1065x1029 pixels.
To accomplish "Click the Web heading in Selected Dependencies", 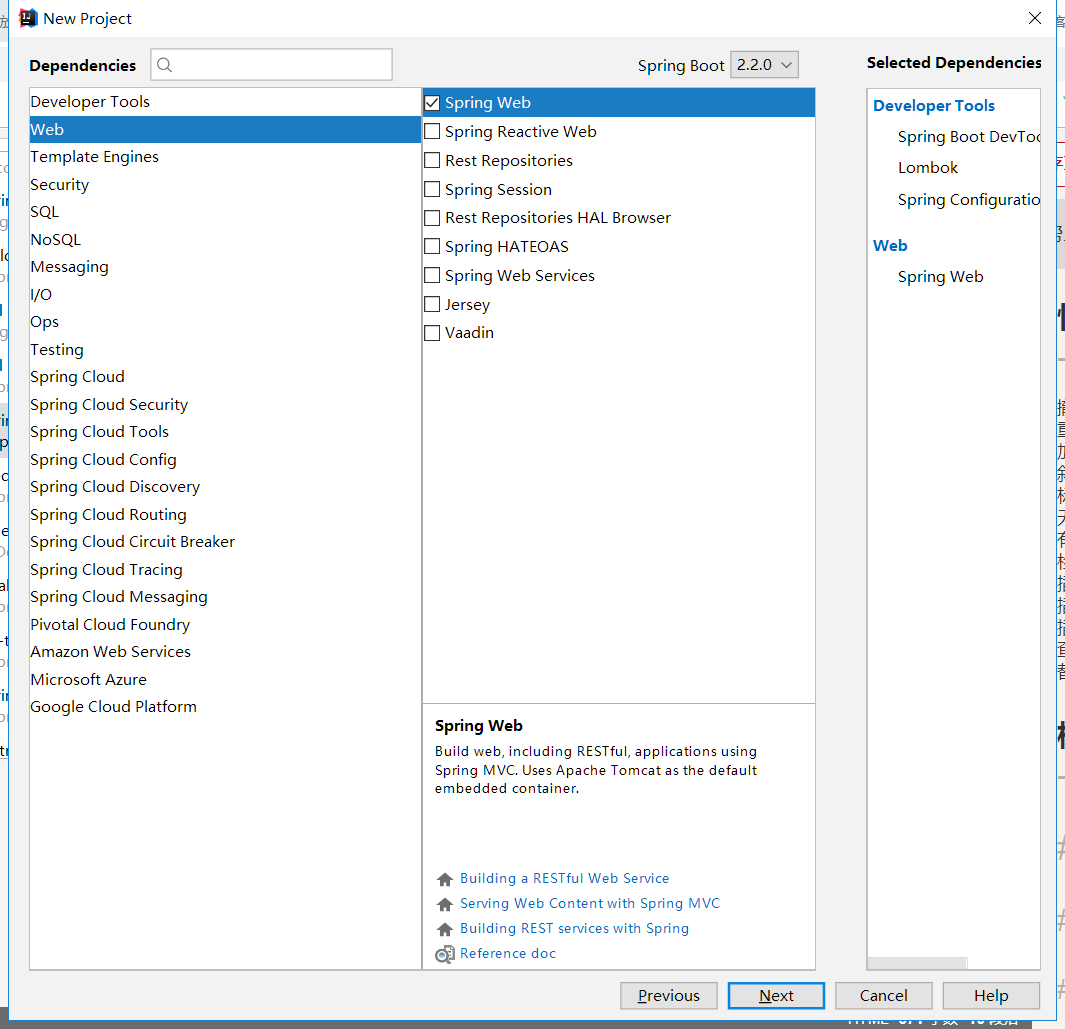I will 890,246.
